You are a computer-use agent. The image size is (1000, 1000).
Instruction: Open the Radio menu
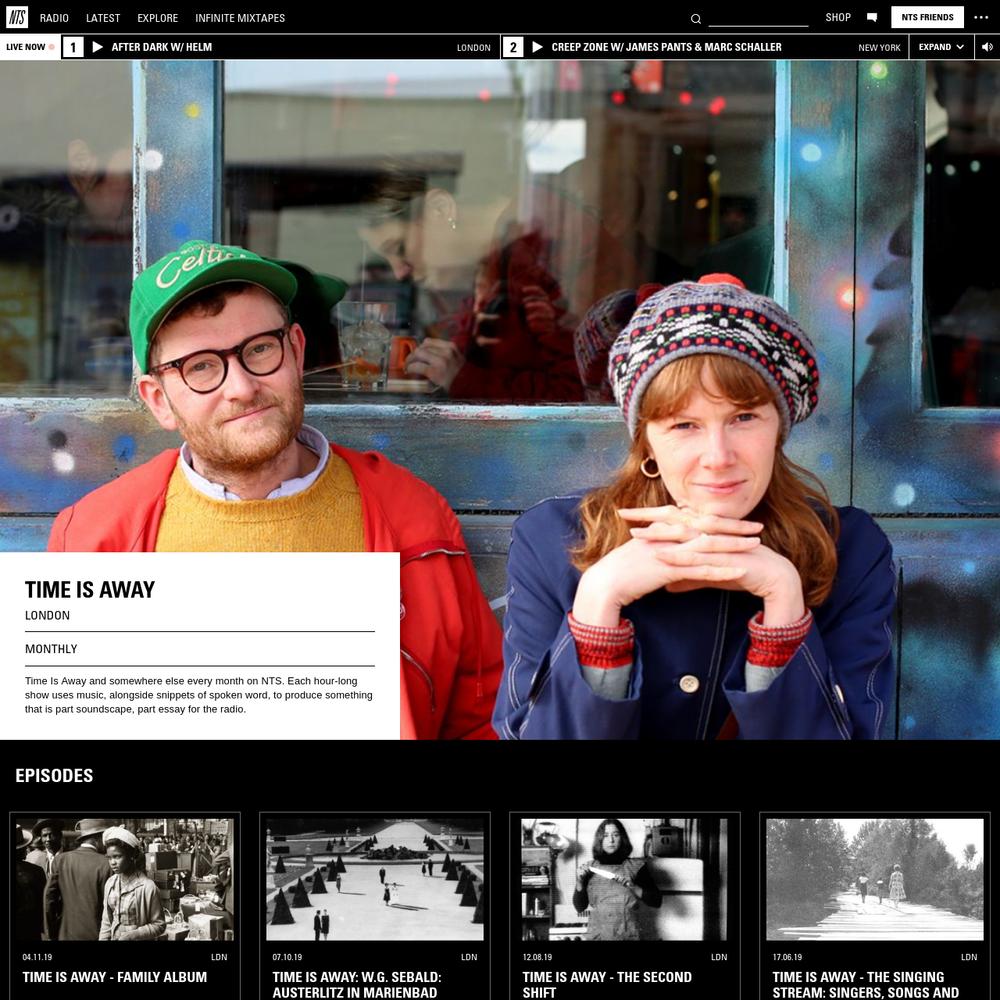tap(54, 18)
